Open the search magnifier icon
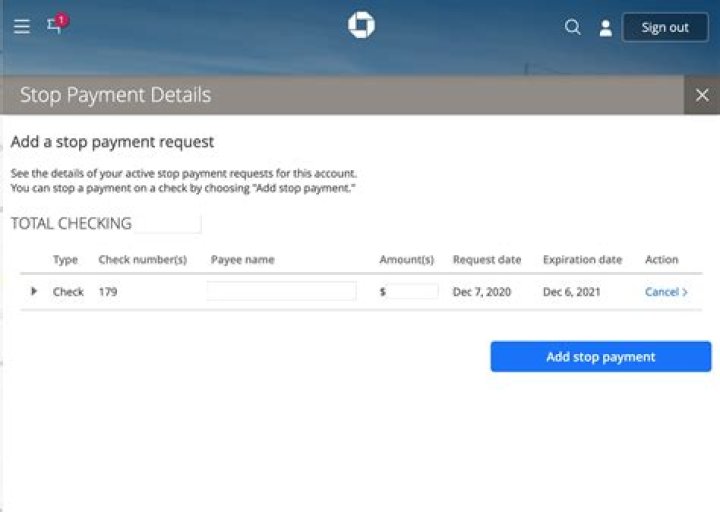The width and height of the screenshot is (720, 512). pos(572,27)
